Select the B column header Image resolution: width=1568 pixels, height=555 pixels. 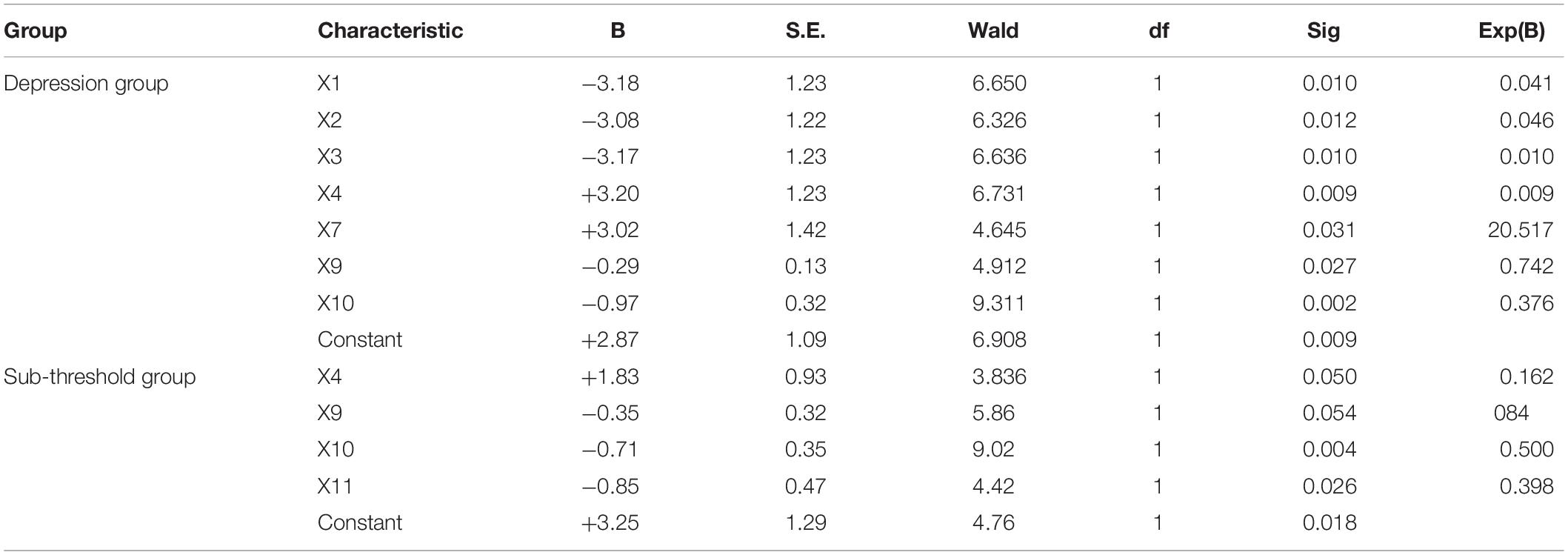coord(618,30)
